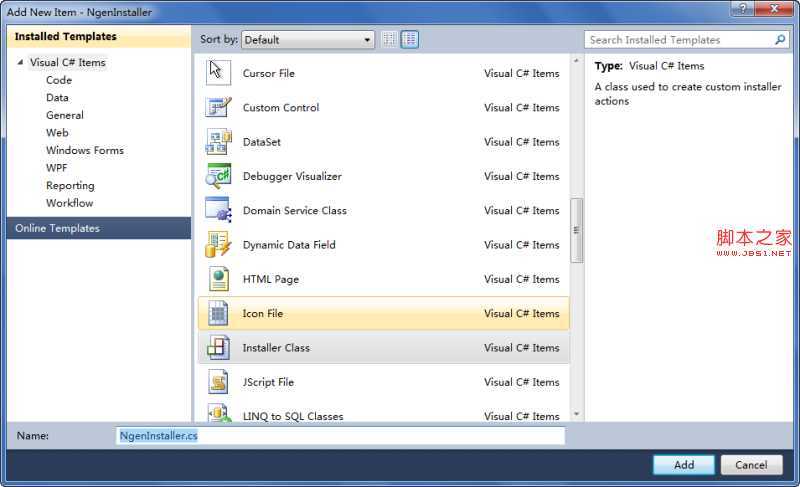Viewport: 800px width, 487px height.
Task: Select the Reporting category
Action: tap(70, 186)
